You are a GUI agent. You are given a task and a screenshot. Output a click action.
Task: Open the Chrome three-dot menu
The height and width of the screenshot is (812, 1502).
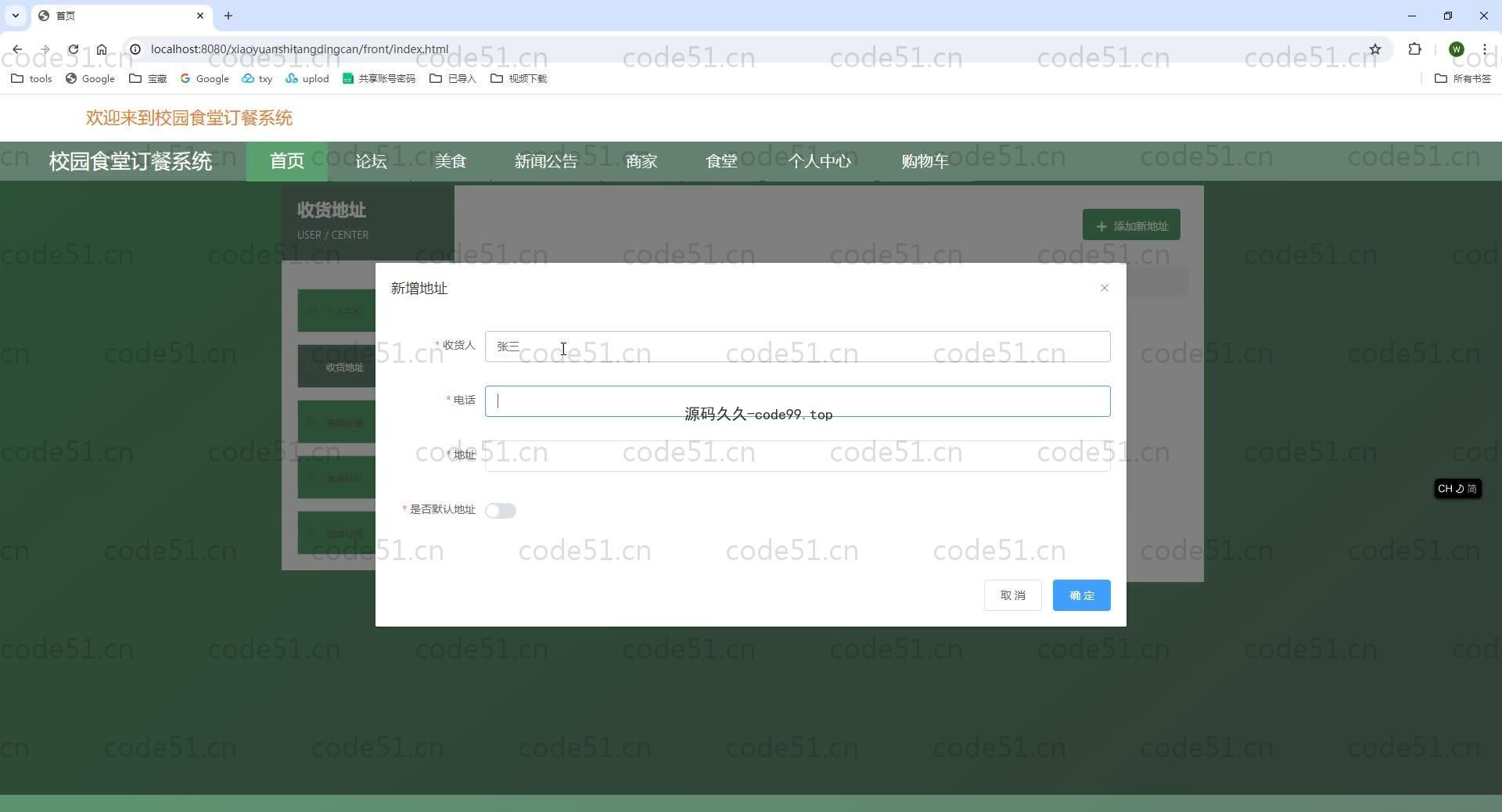1484,49
